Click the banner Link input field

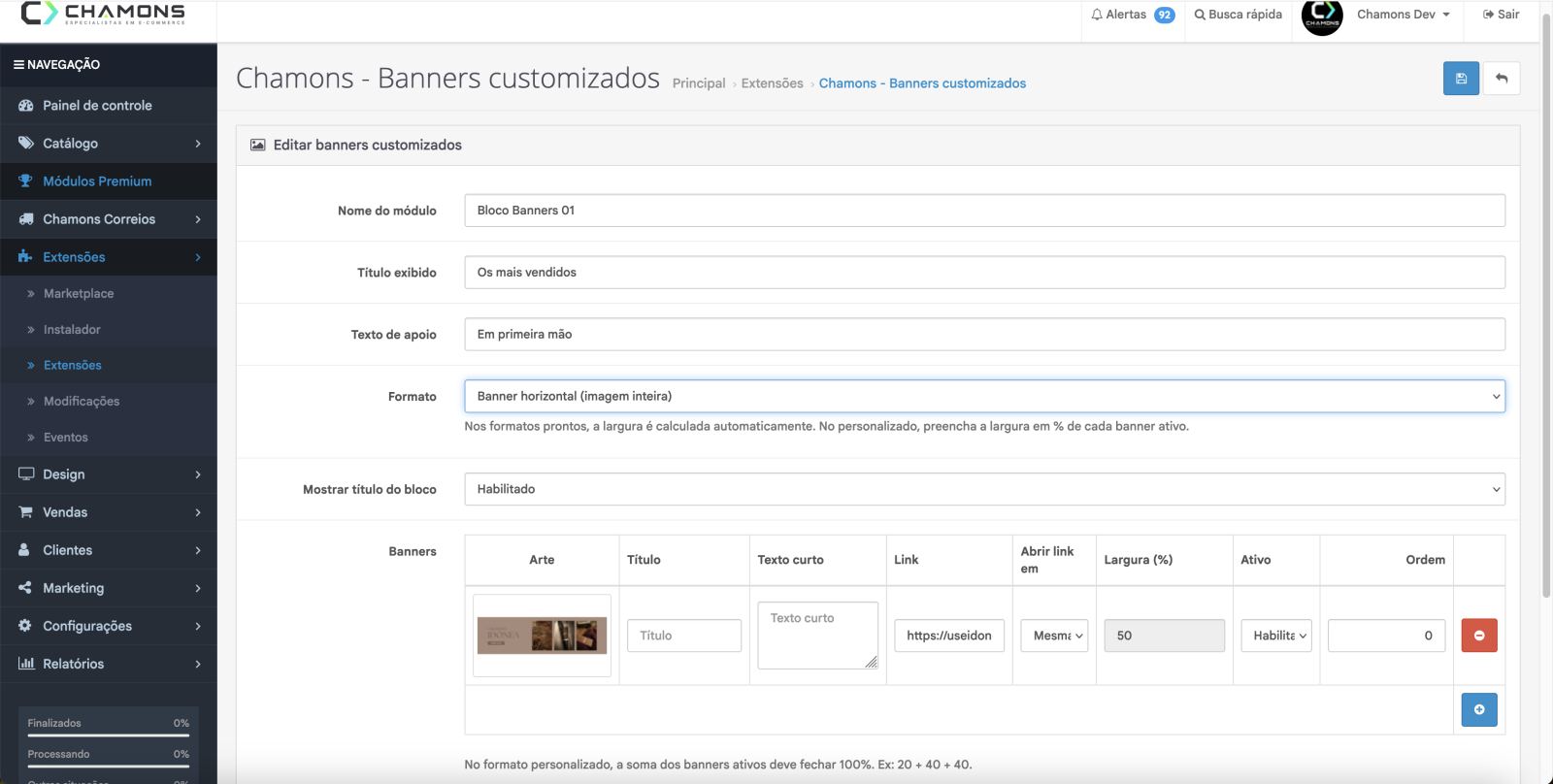click(949, 636)
